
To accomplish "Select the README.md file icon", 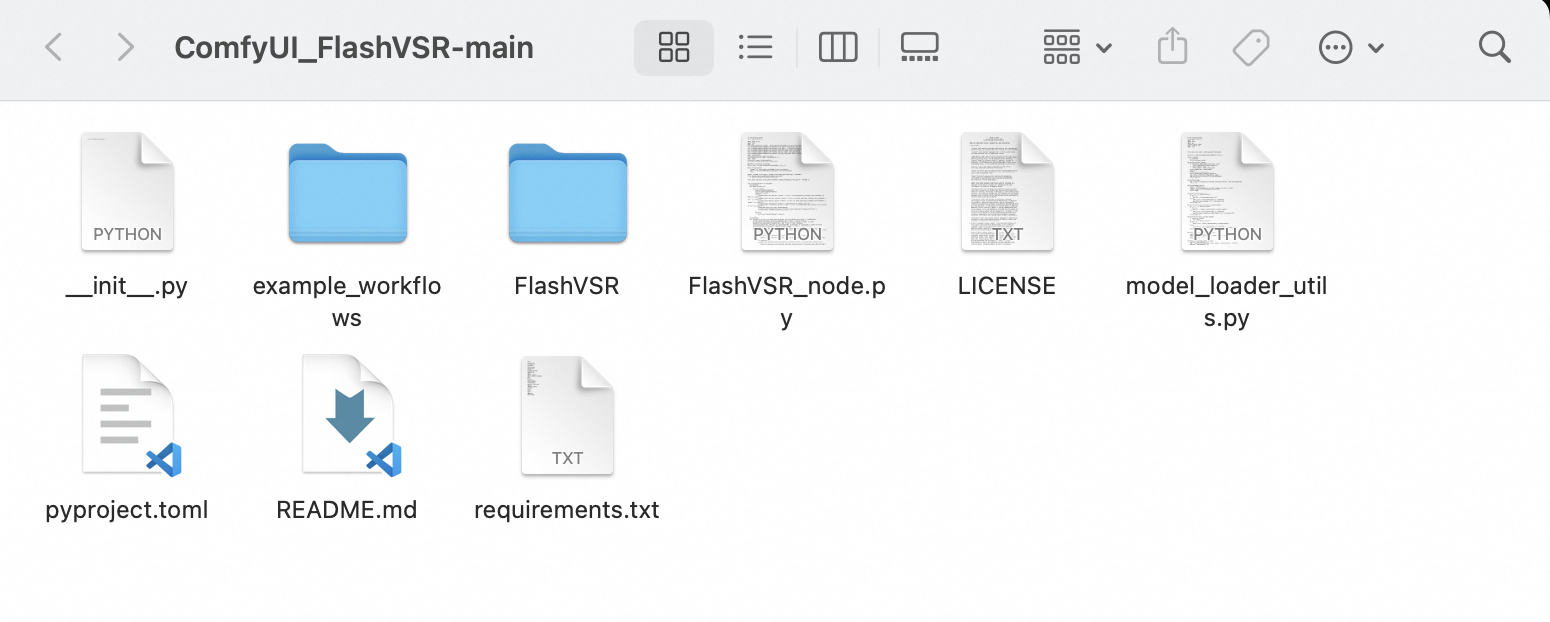I will tap(347, 415).
